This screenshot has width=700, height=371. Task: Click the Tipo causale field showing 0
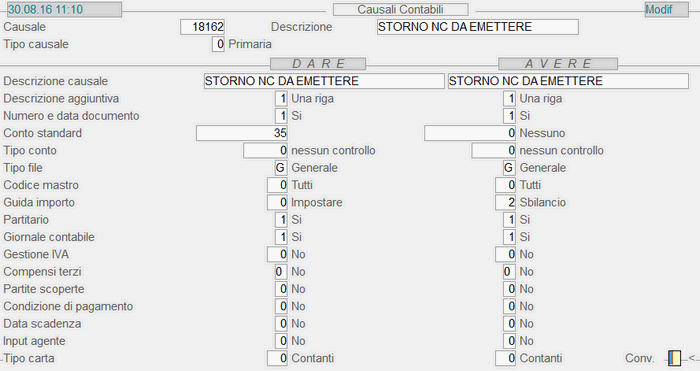click(218, 44)
